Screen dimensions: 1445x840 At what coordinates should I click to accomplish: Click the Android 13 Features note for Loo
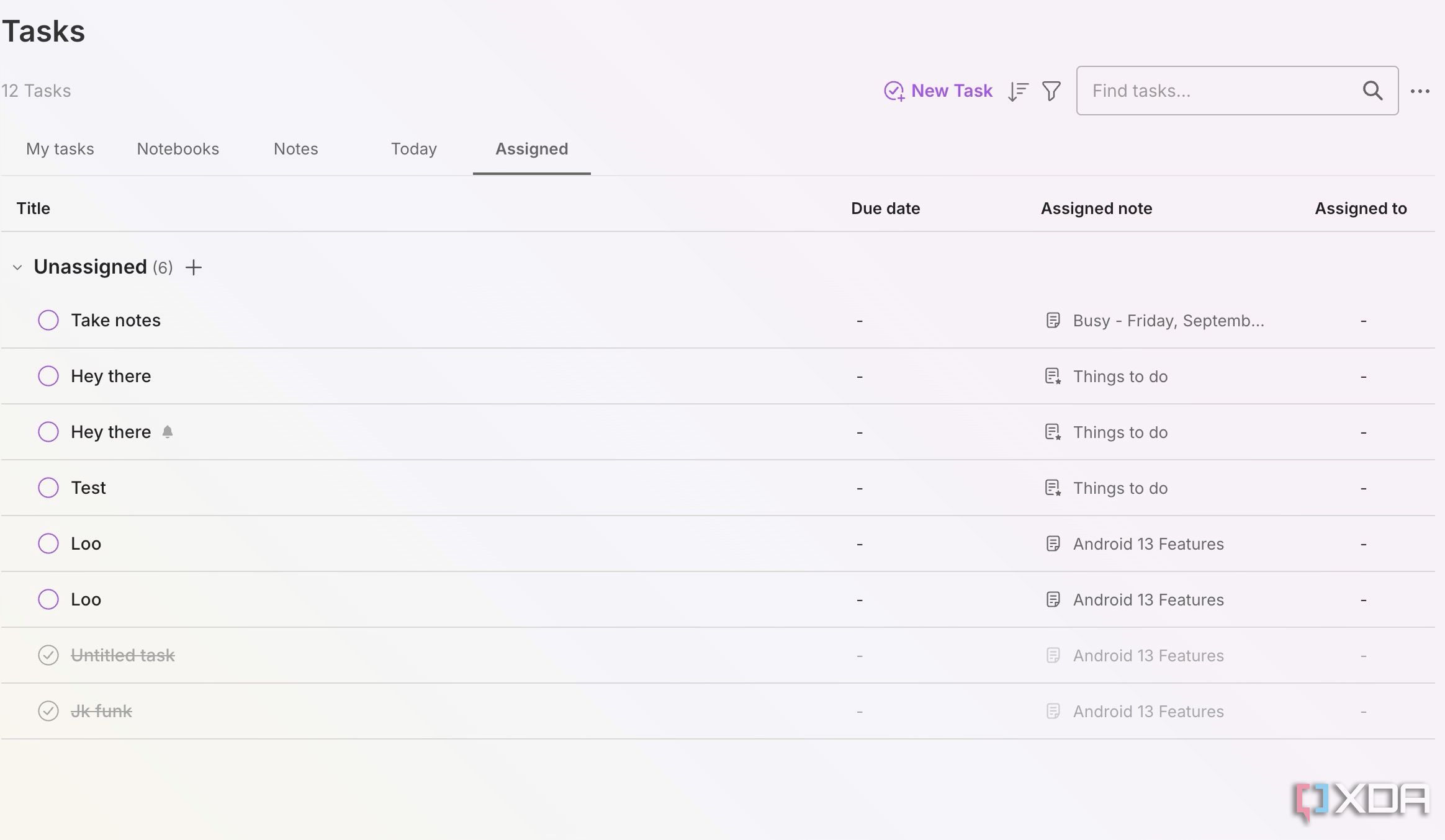tap(1148, 542)
